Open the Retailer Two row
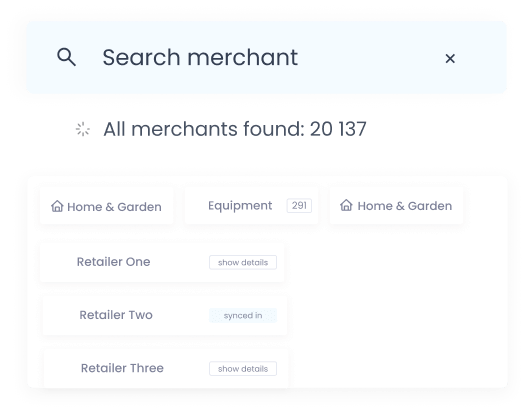Image resolution: width=526 pixels, height=410 pixels. [165, 315]
